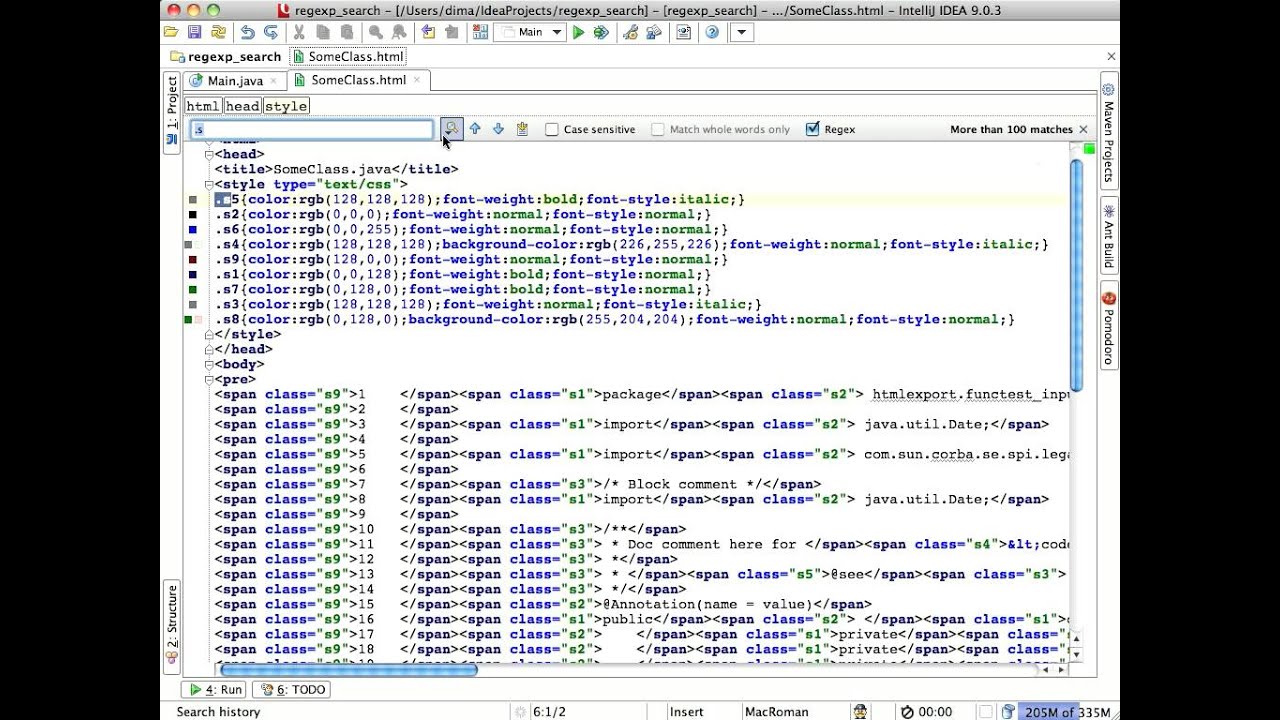Click the Synchronize toolbar icon
Image resolution: width=1280 pixels, height=720 pixels.
pyautogui.click(x=217, y=32)
